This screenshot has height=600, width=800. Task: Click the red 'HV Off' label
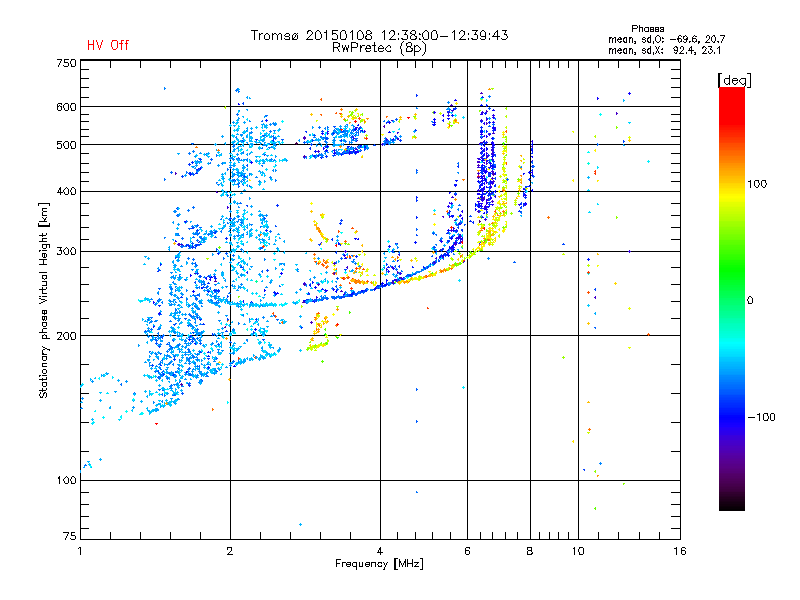[108, 45]
